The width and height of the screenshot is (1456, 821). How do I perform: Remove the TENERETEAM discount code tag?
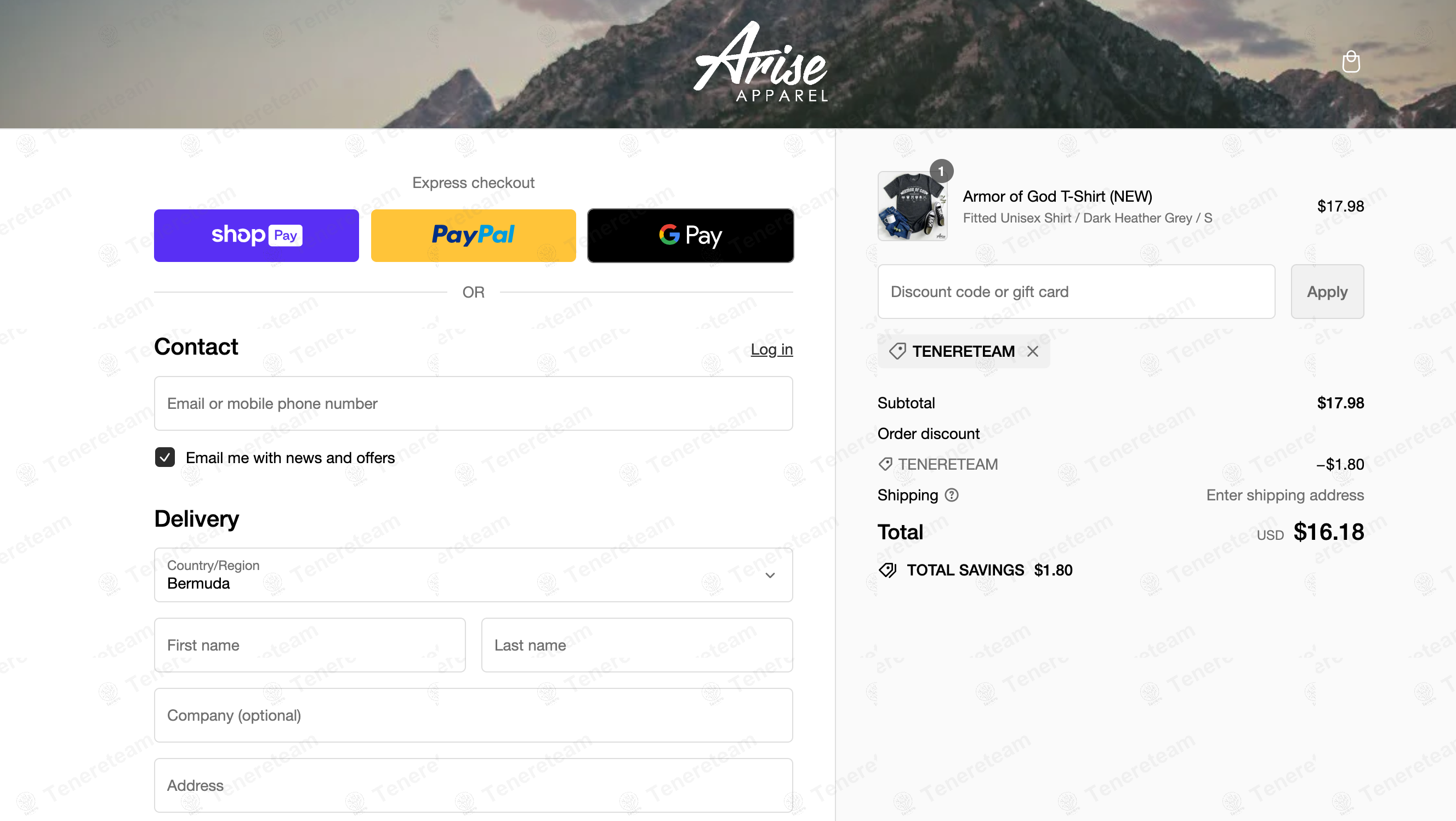click(1032, 351)
